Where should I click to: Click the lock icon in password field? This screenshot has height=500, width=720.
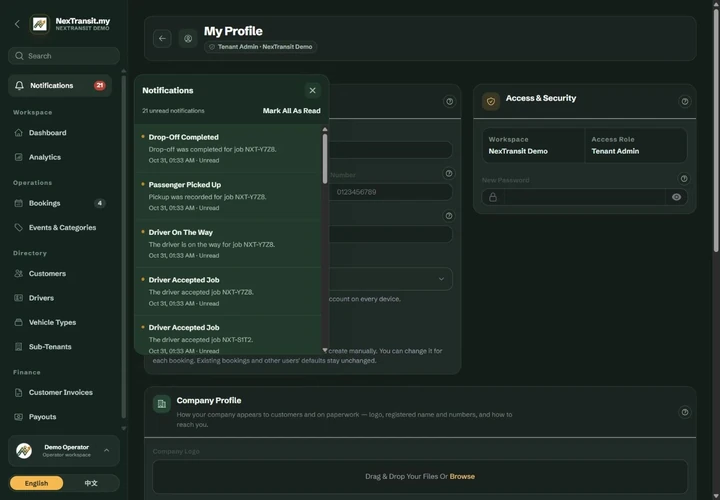tap(493, 197)
